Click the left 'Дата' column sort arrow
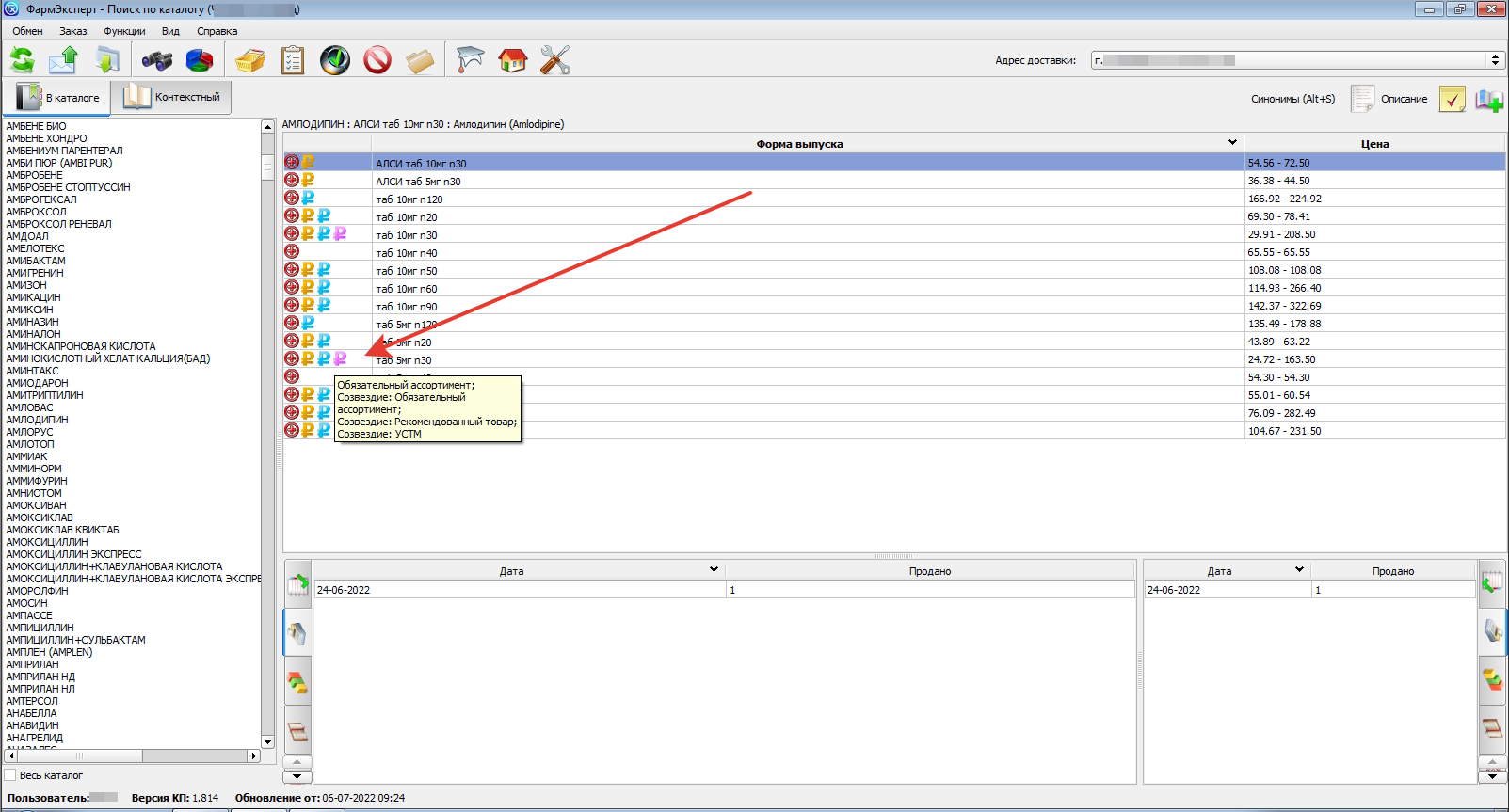Viewport: 1509px width, 812px height. (714, 570)
